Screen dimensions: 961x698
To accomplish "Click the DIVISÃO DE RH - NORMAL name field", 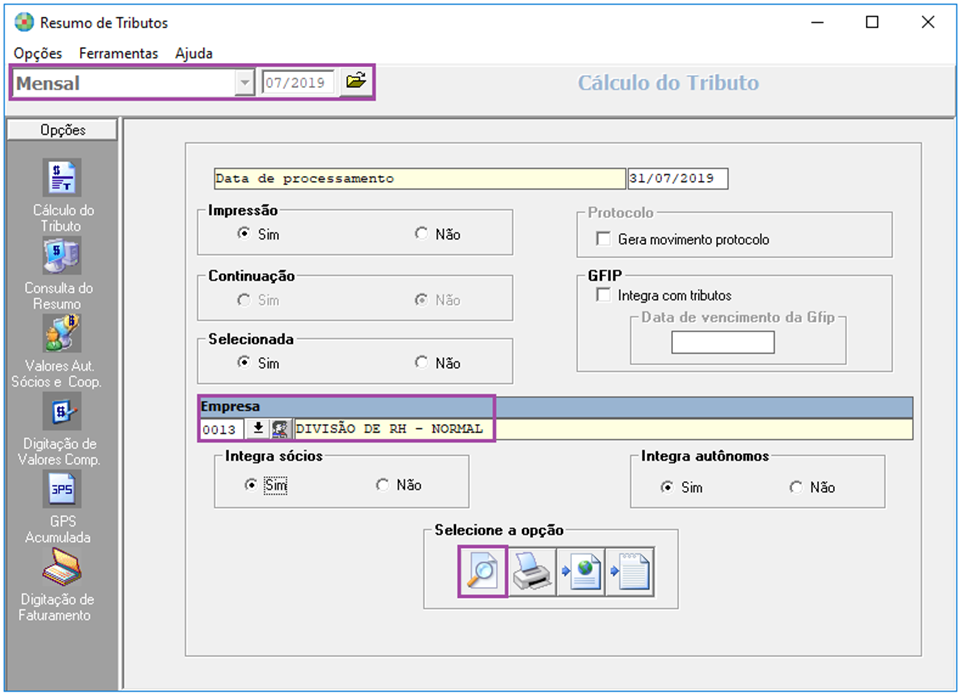I will click(x=602, y=429).
